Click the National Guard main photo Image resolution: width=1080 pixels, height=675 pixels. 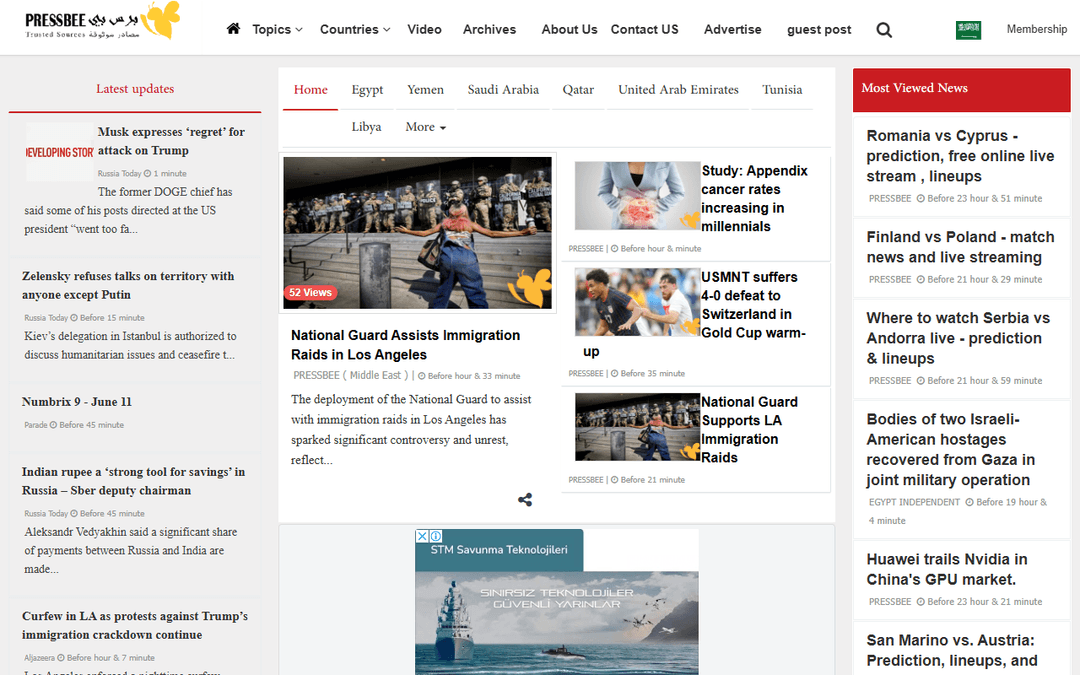click(417, 233)
